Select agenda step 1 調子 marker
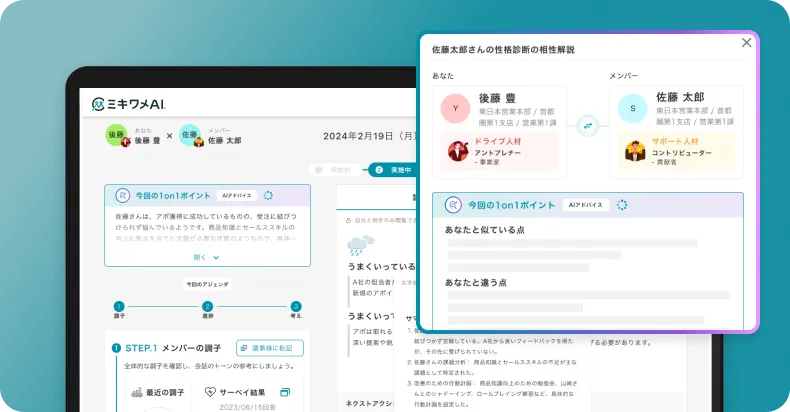 pyautogui.click(x=119, y=306)
